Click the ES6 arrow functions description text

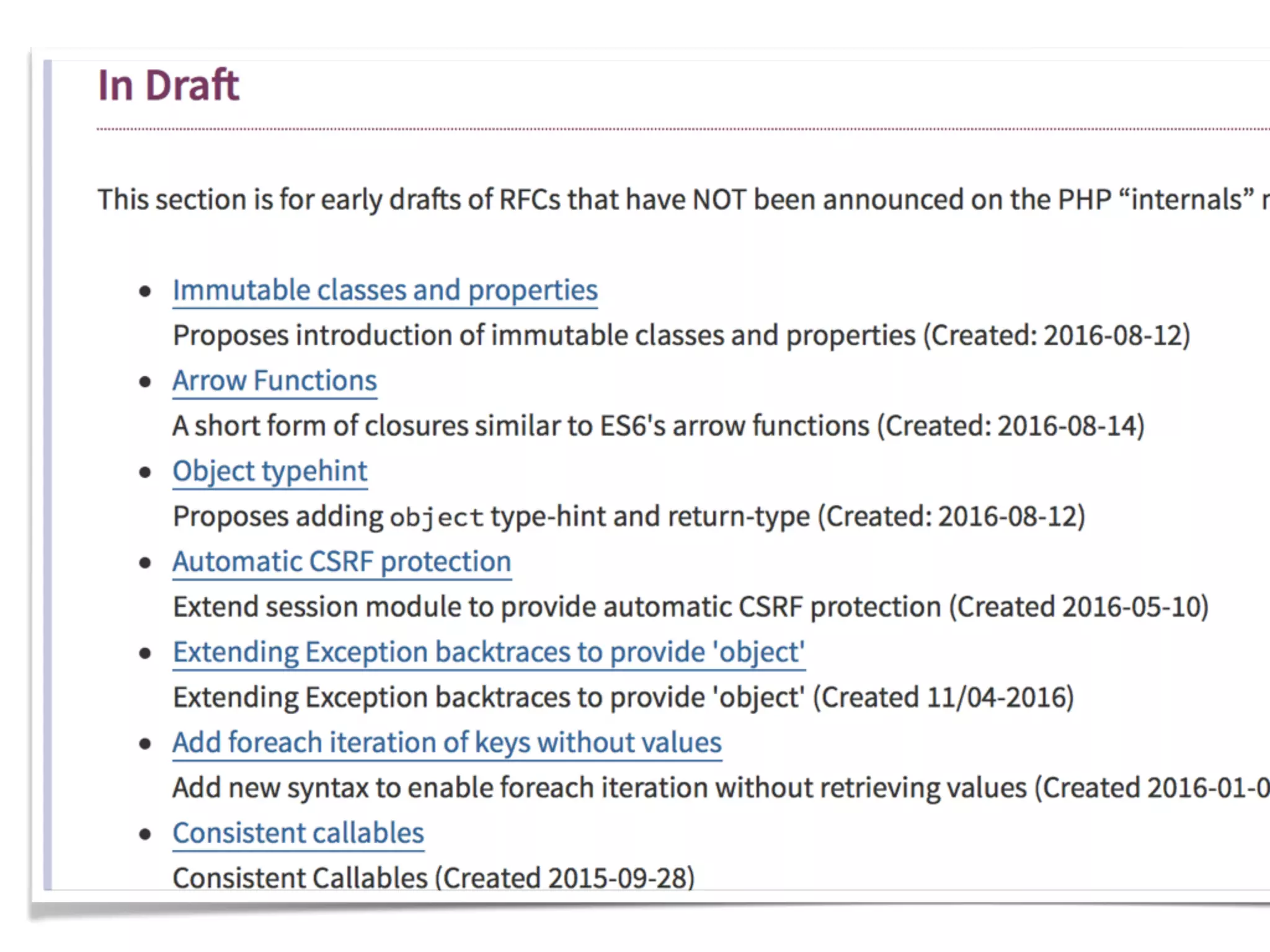659,426
